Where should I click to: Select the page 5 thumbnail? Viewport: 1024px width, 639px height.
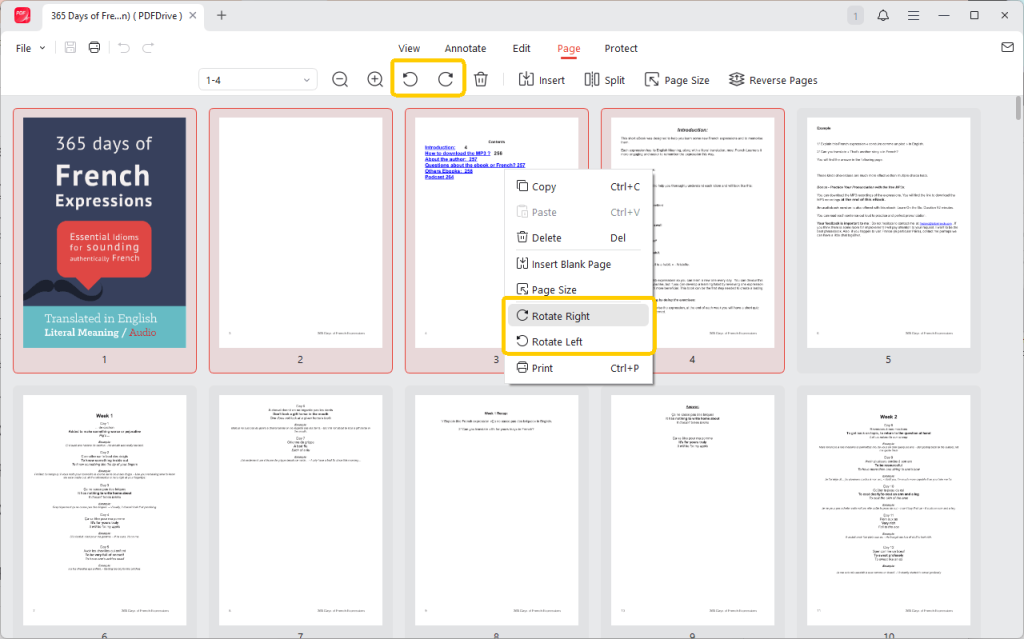click(888, 238)
